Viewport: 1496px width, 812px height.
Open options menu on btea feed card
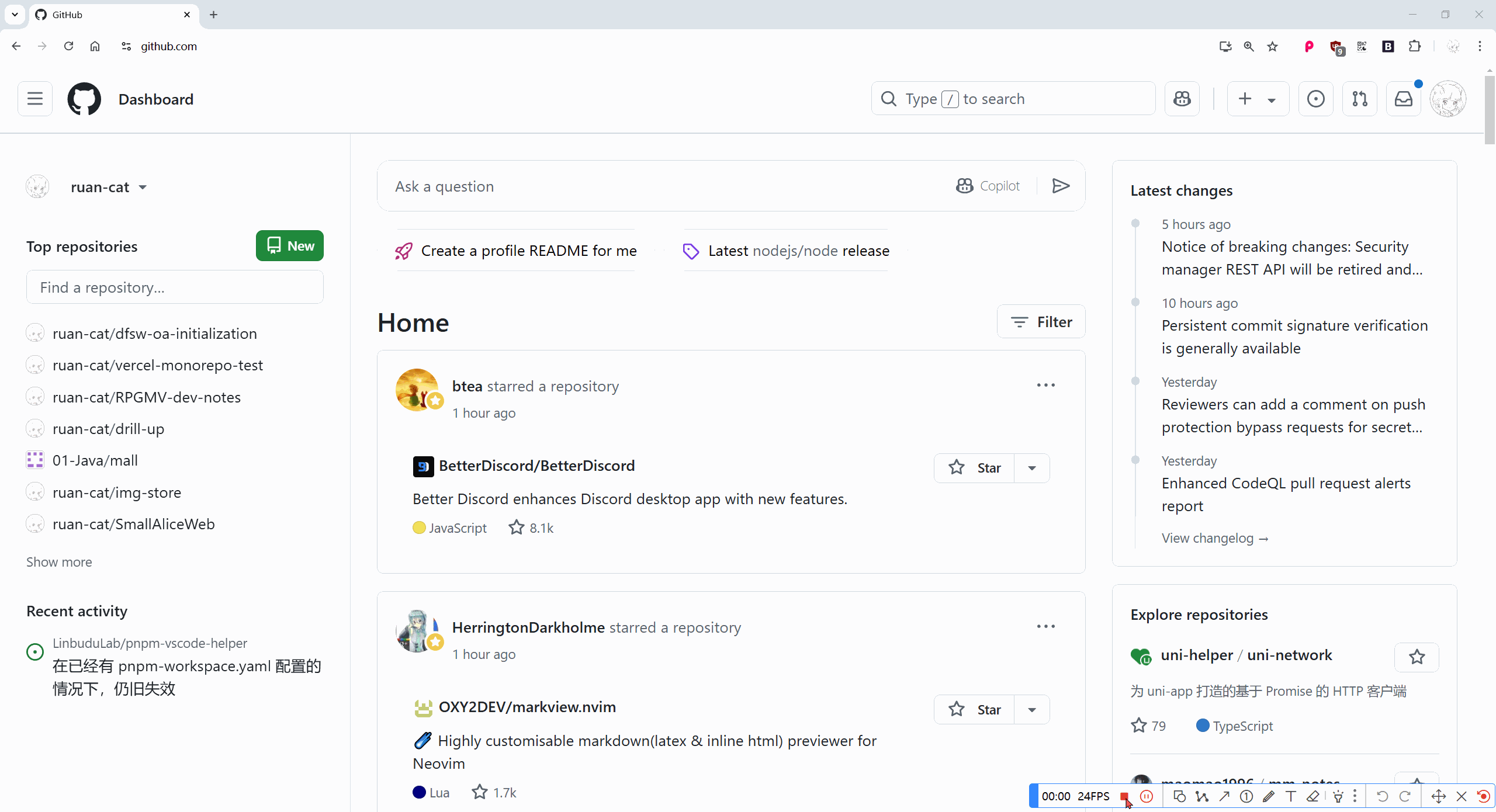point(1046,385)
